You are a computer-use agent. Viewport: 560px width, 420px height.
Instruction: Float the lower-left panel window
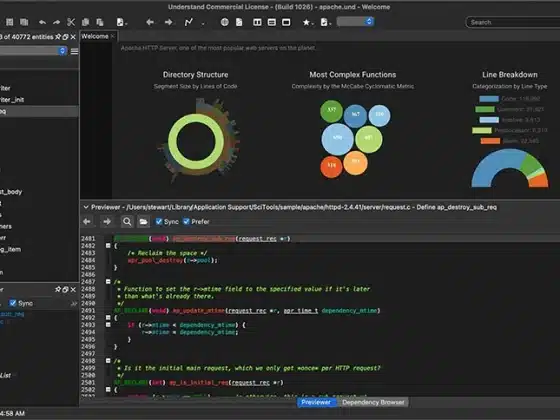[65, 289]
